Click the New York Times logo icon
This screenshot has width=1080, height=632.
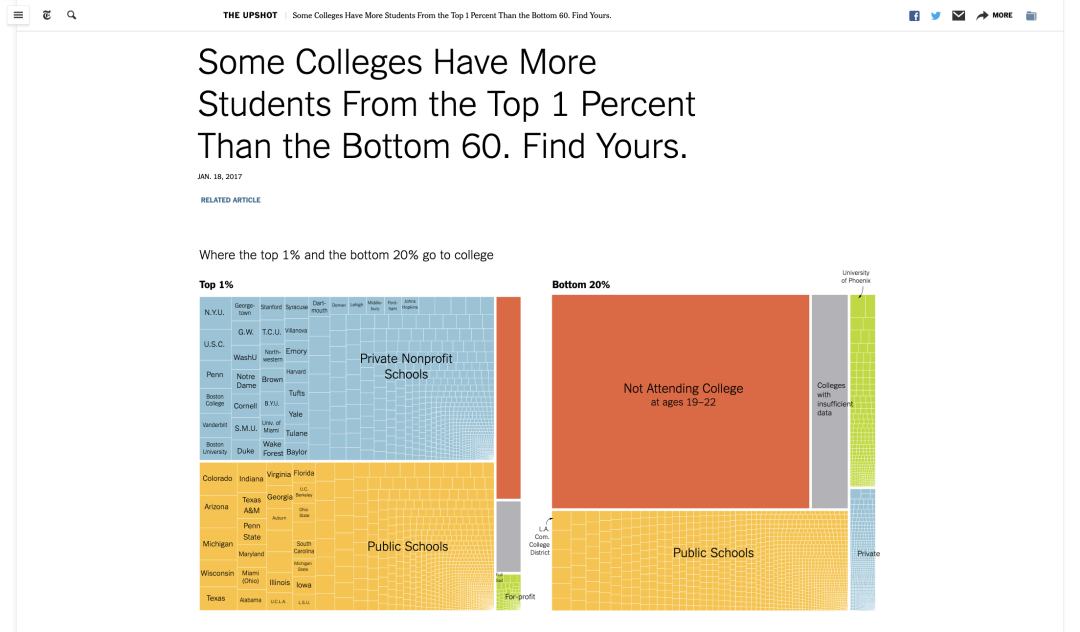click(x=47, y=15)
